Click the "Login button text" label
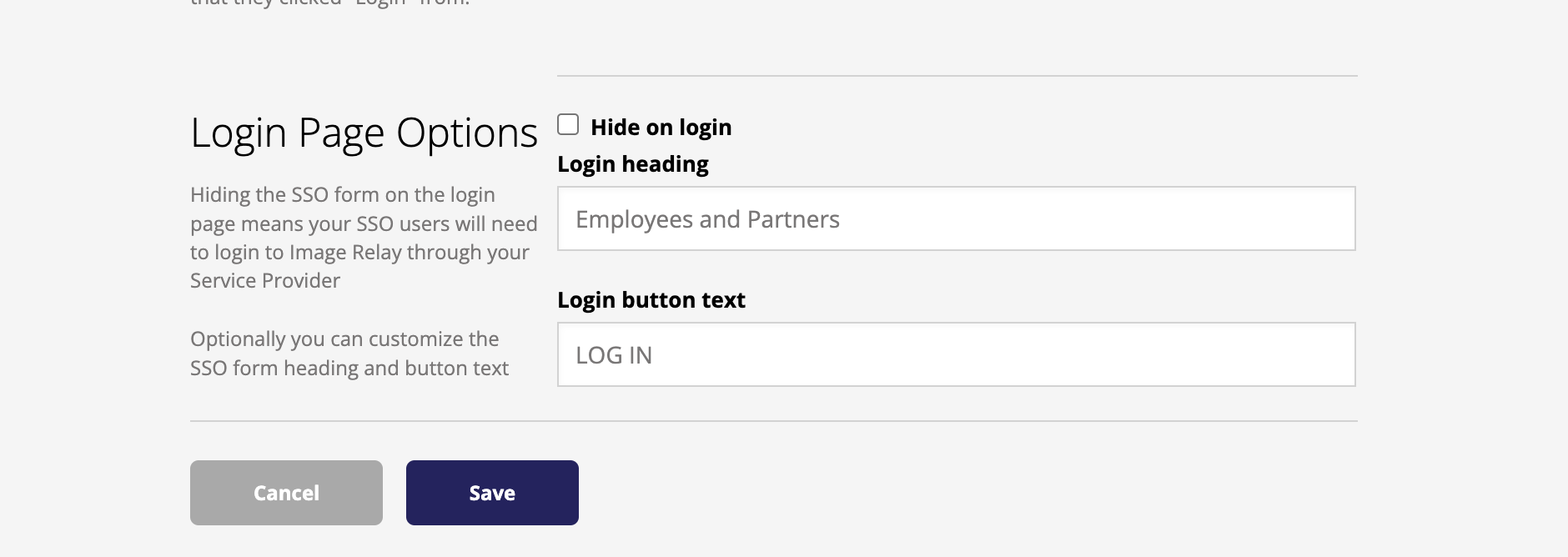The image size is (1568, 557). pyautogui.click(x=651, y=300)
